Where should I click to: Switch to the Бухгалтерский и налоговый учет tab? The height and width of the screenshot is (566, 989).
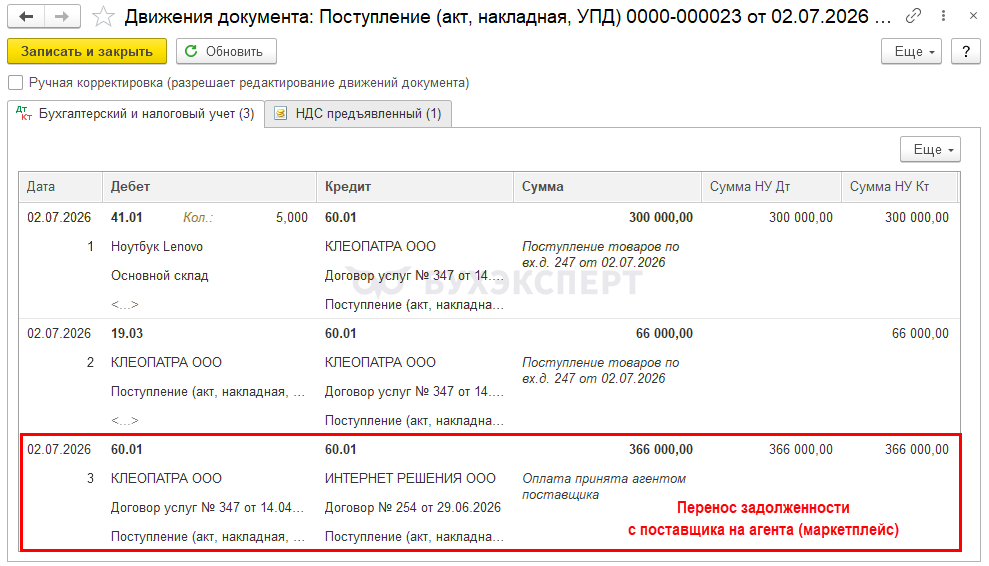[x=136, y=114]
